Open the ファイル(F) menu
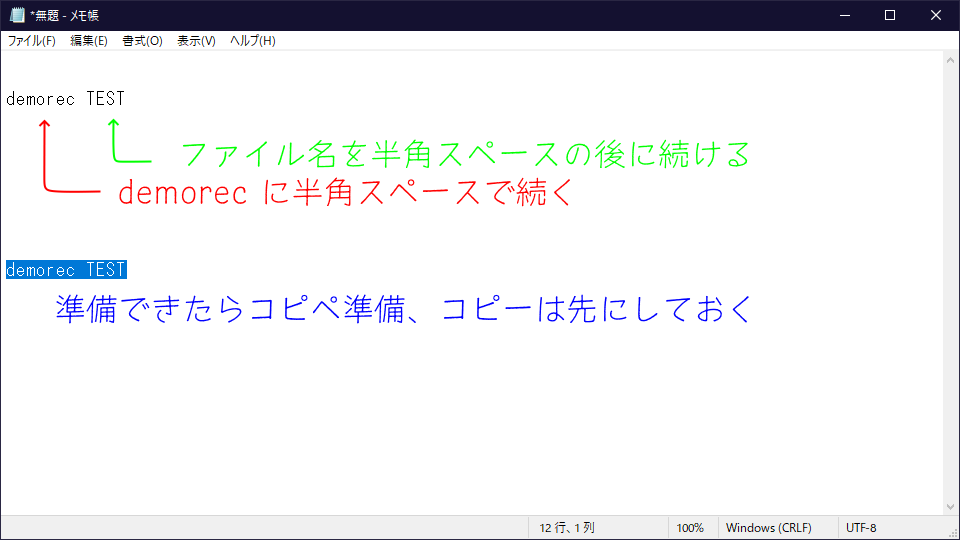 pyautogui.click(x=31, y=41)
